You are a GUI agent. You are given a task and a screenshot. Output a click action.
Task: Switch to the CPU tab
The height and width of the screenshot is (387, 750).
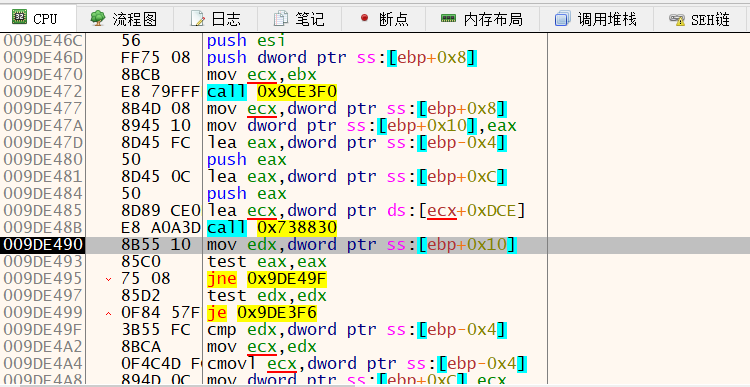point(37,19)
